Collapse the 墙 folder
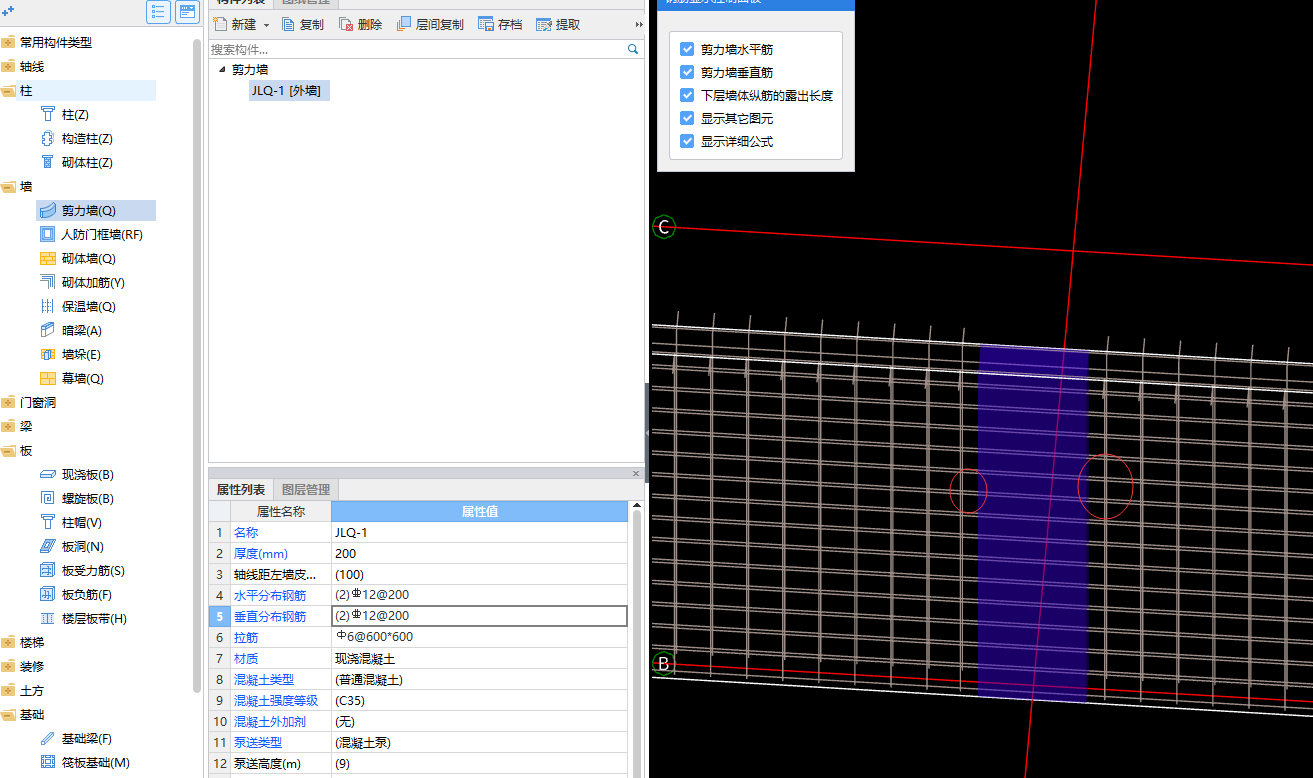1313x778 pixels. tap(9, 187)
